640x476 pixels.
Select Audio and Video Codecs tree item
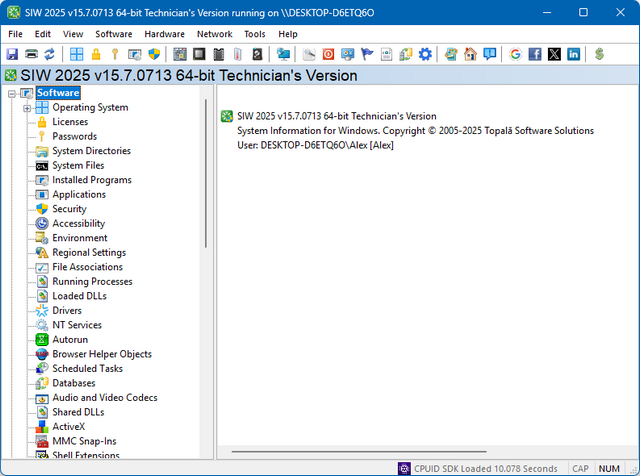(x=104, y=398)
